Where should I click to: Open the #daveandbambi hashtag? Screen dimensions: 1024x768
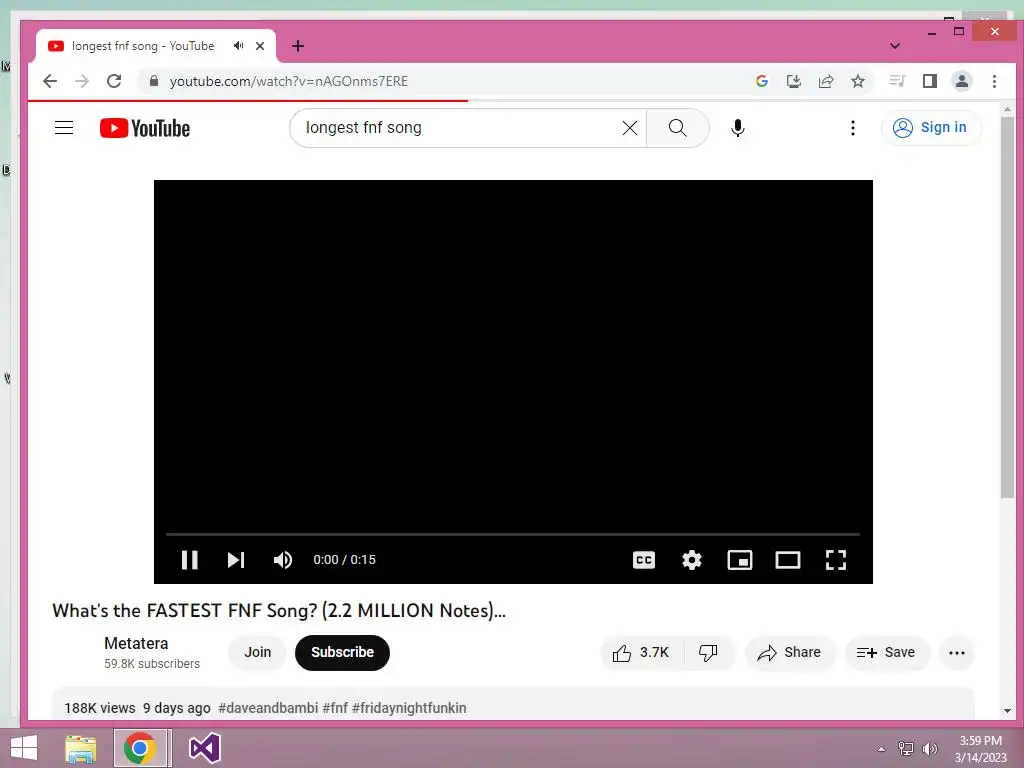(x=268, y=708)
